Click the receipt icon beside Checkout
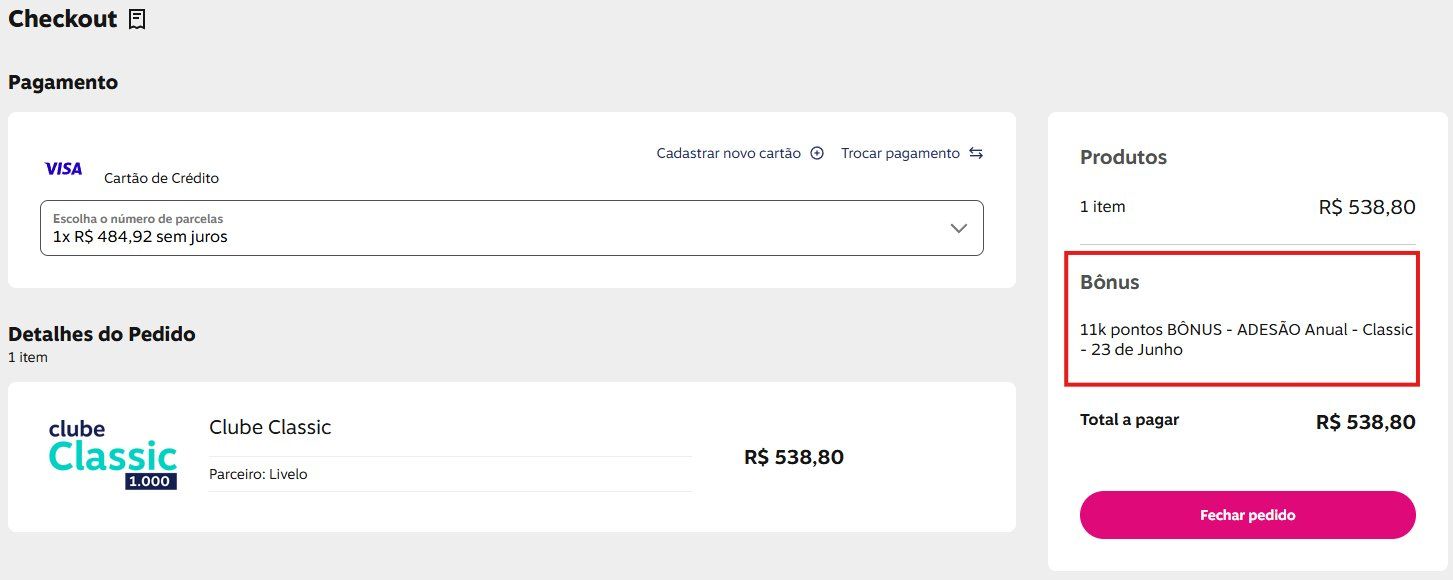 coord(137,19)
